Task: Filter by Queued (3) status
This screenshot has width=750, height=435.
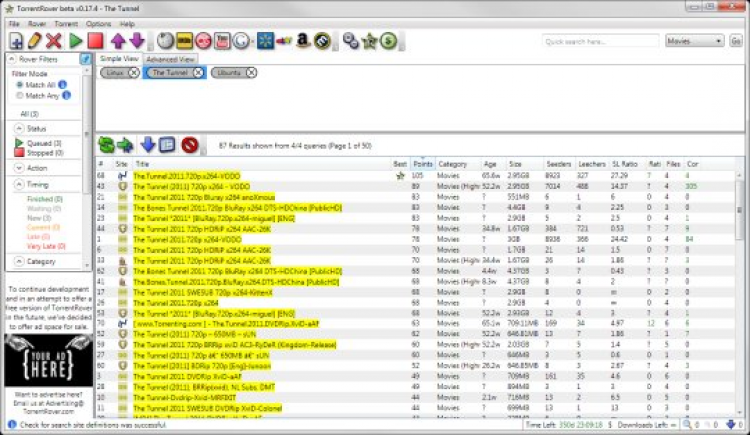Action: [x=38, y=143]
